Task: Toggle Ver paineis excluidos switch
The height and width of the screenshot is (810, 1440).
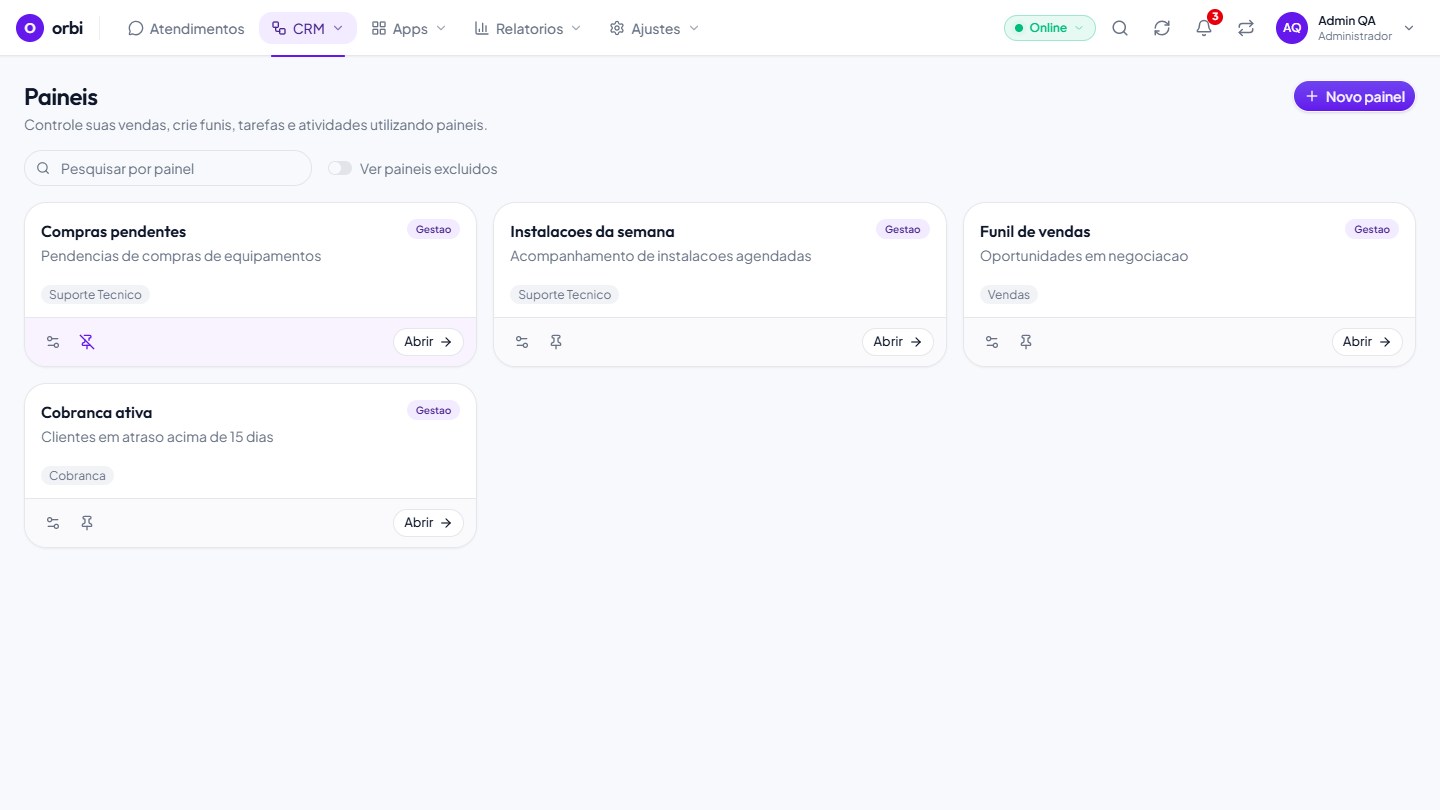Action: (x=340, y=168)
